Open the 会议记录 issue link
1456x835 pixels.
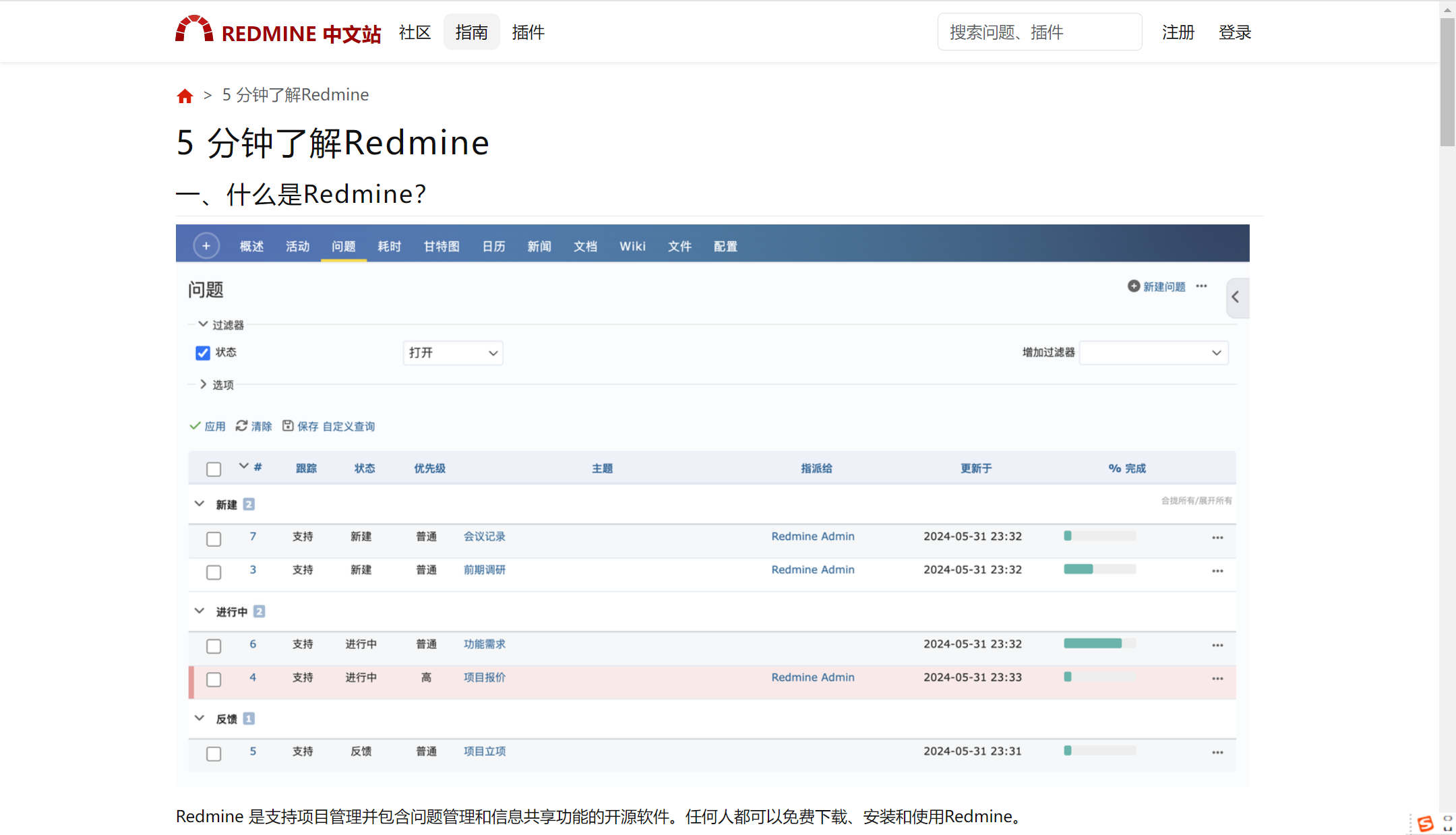484,536
